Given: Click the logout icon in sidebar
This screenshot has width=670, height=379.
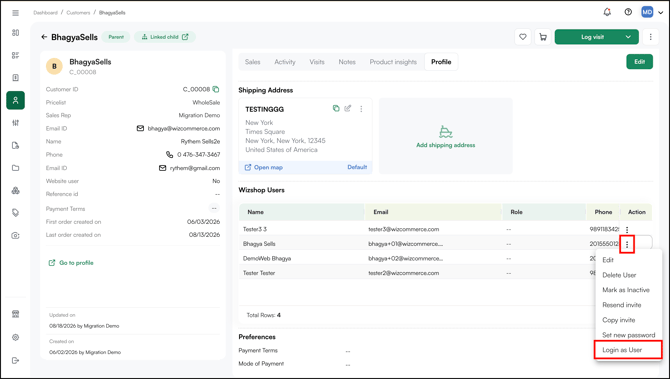Looking at the screenshot, I should 15,360.
